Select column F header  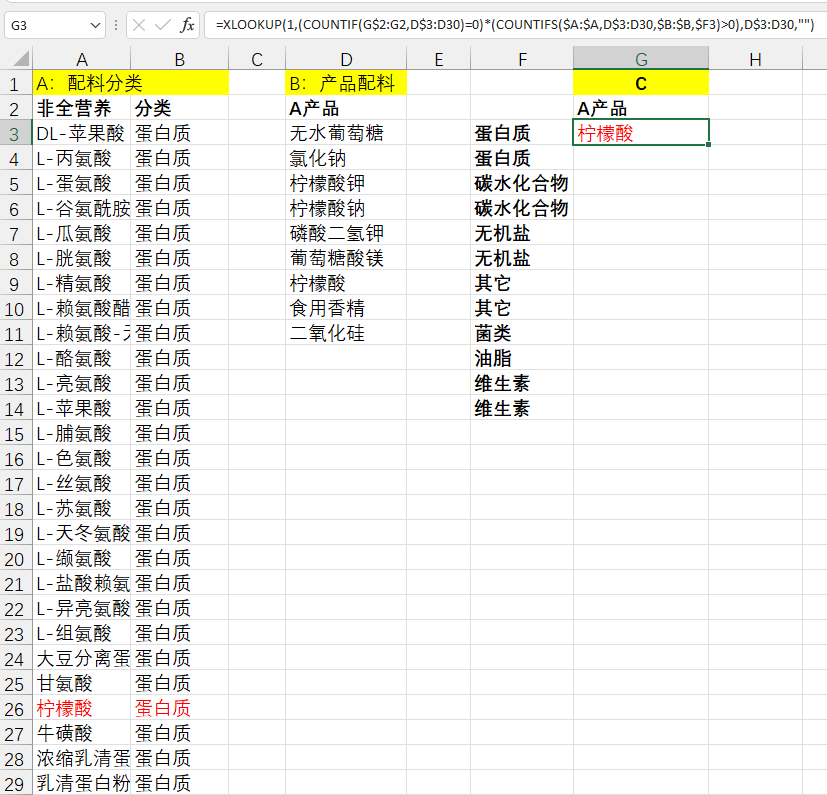click(x=522, y=59)
